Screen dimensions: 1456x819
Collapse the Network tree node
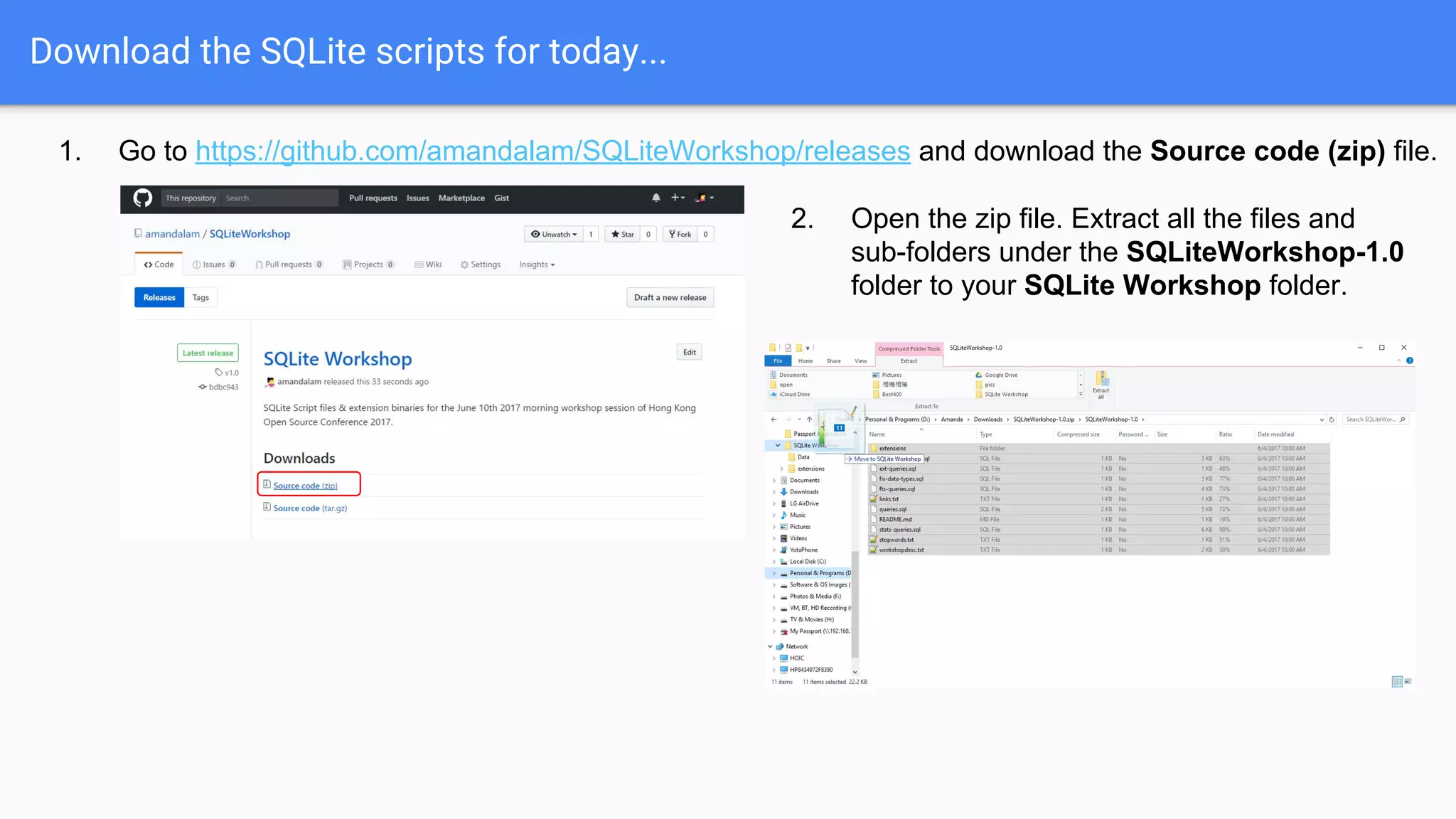pos(770,647)
